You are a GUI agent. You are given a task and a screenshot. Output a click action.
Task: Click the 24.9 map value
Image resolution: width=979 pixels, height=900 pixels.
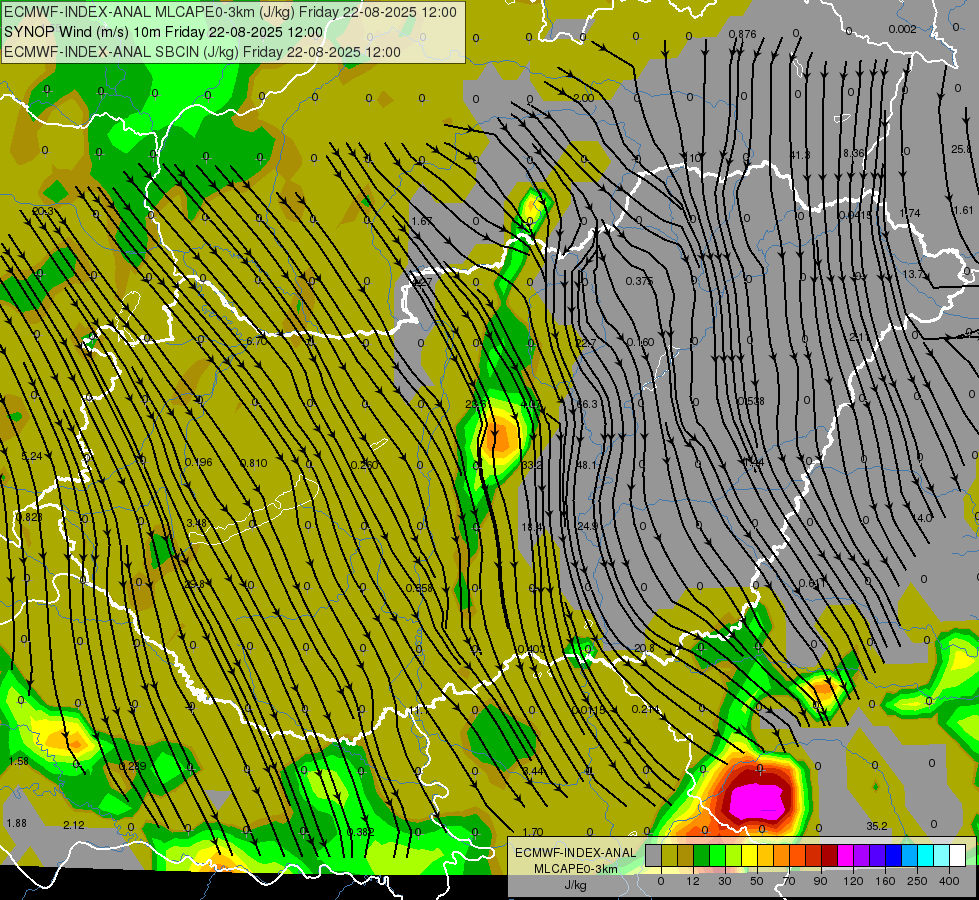tap(587, 527)
